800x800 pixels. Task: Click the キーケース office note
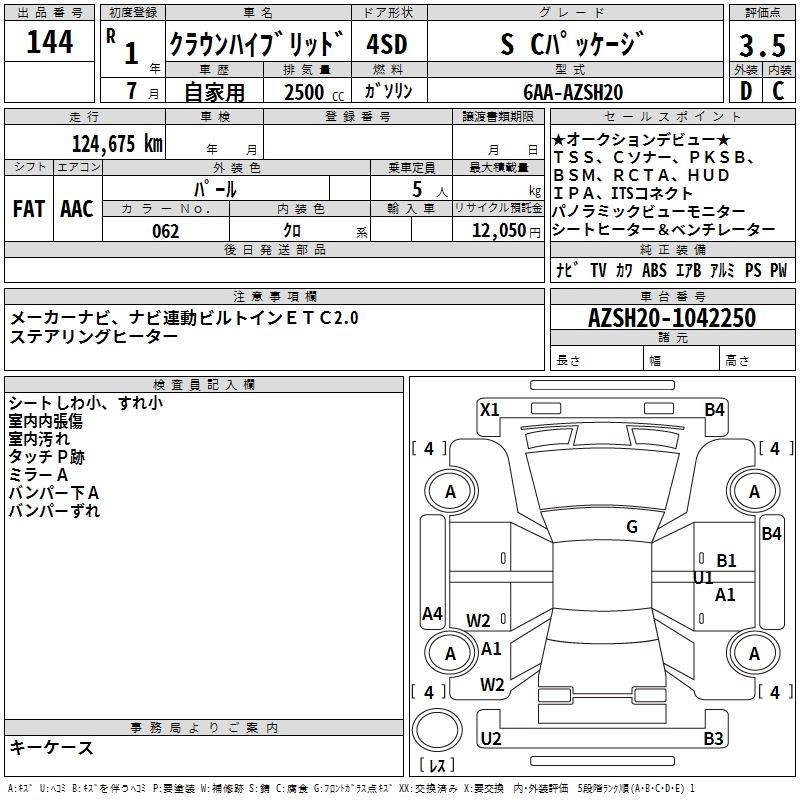[52, 747]
